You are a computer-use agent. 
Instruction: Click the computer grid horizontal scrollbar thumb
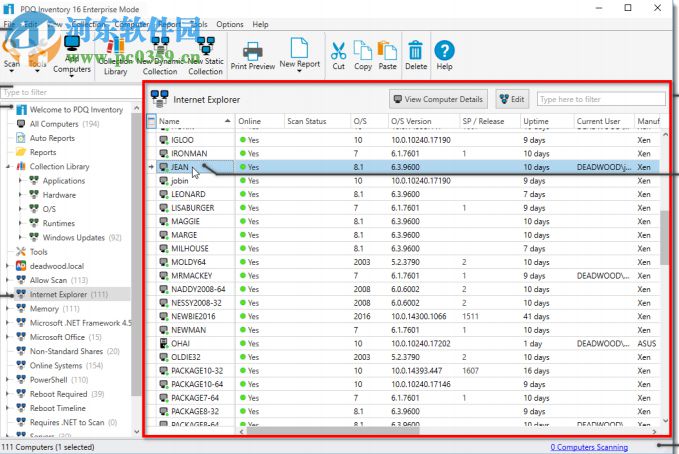coord(333,431)
